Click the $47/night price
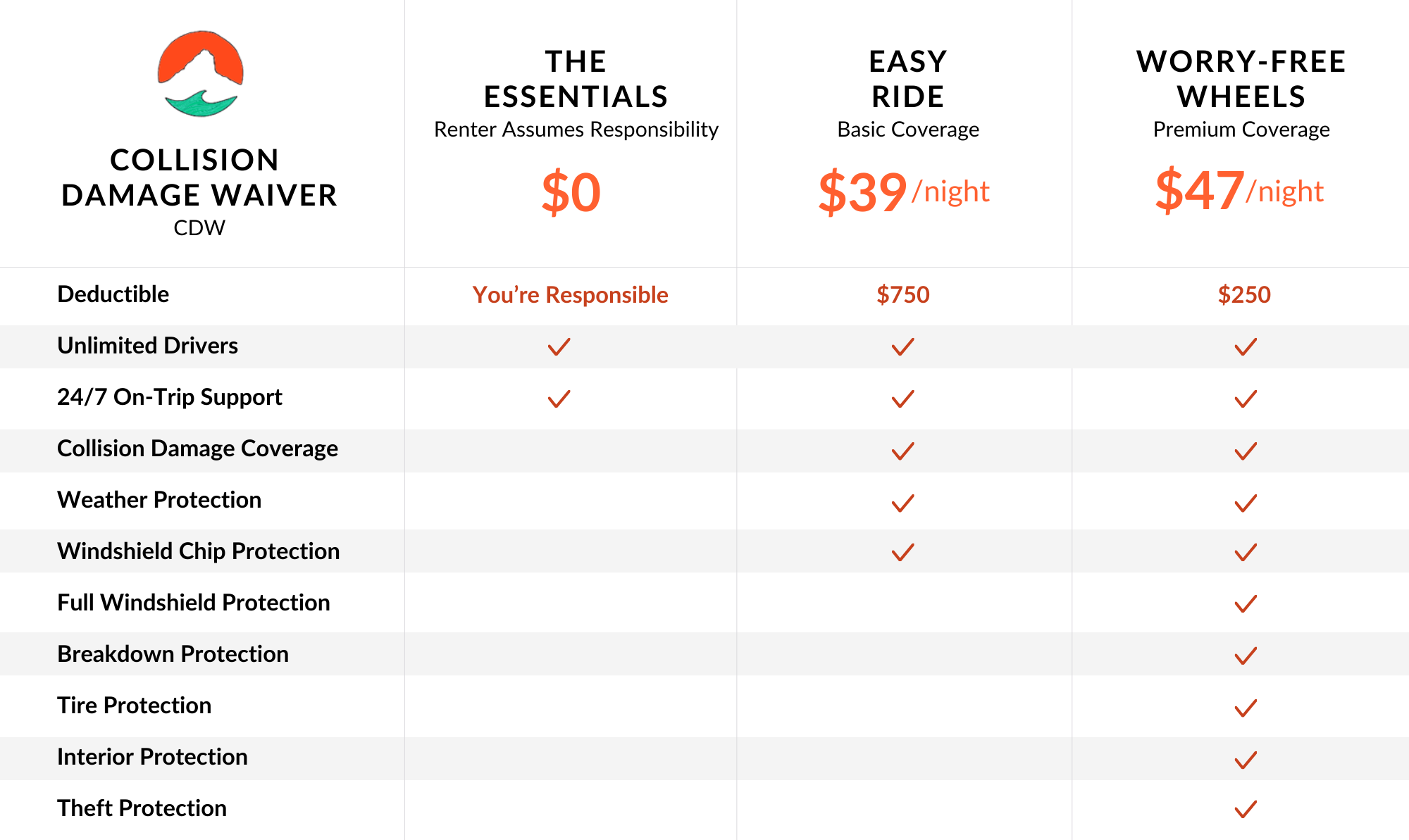Viewport: 1409px width, 840px height. 1239,190
